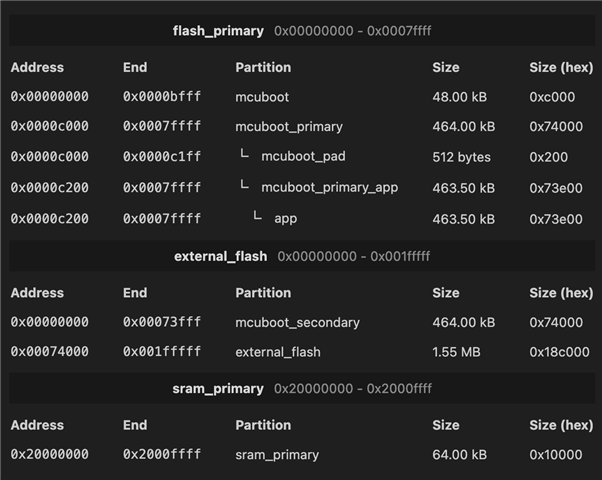Click Size (hex) header in sram_primary table
Image resolution: width=602 pixels, height=480 pixels.
point(561,425)
